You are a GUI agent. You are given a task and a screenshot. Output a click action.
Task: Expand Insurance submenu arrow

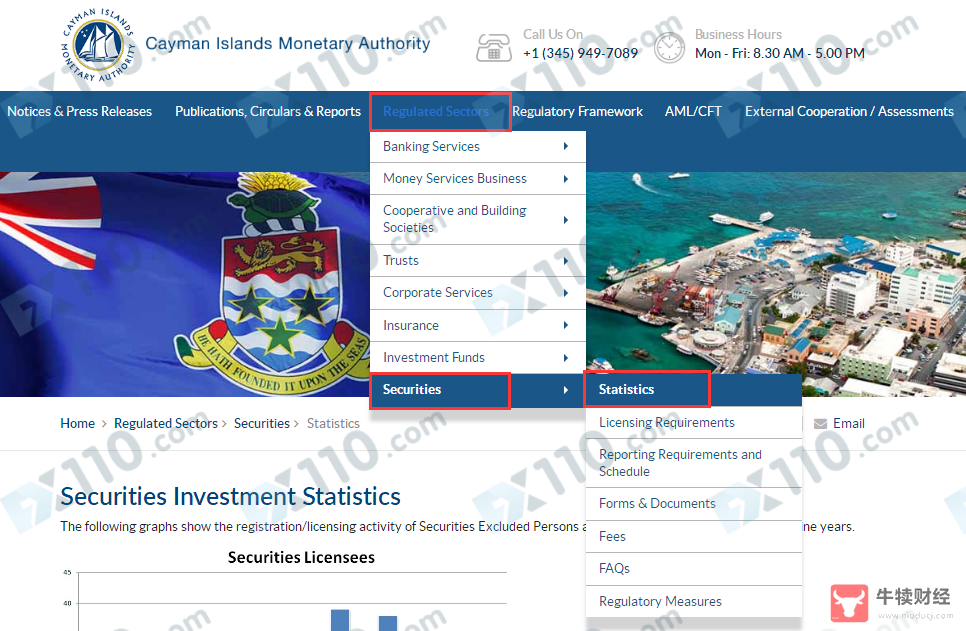click(566, 325)
